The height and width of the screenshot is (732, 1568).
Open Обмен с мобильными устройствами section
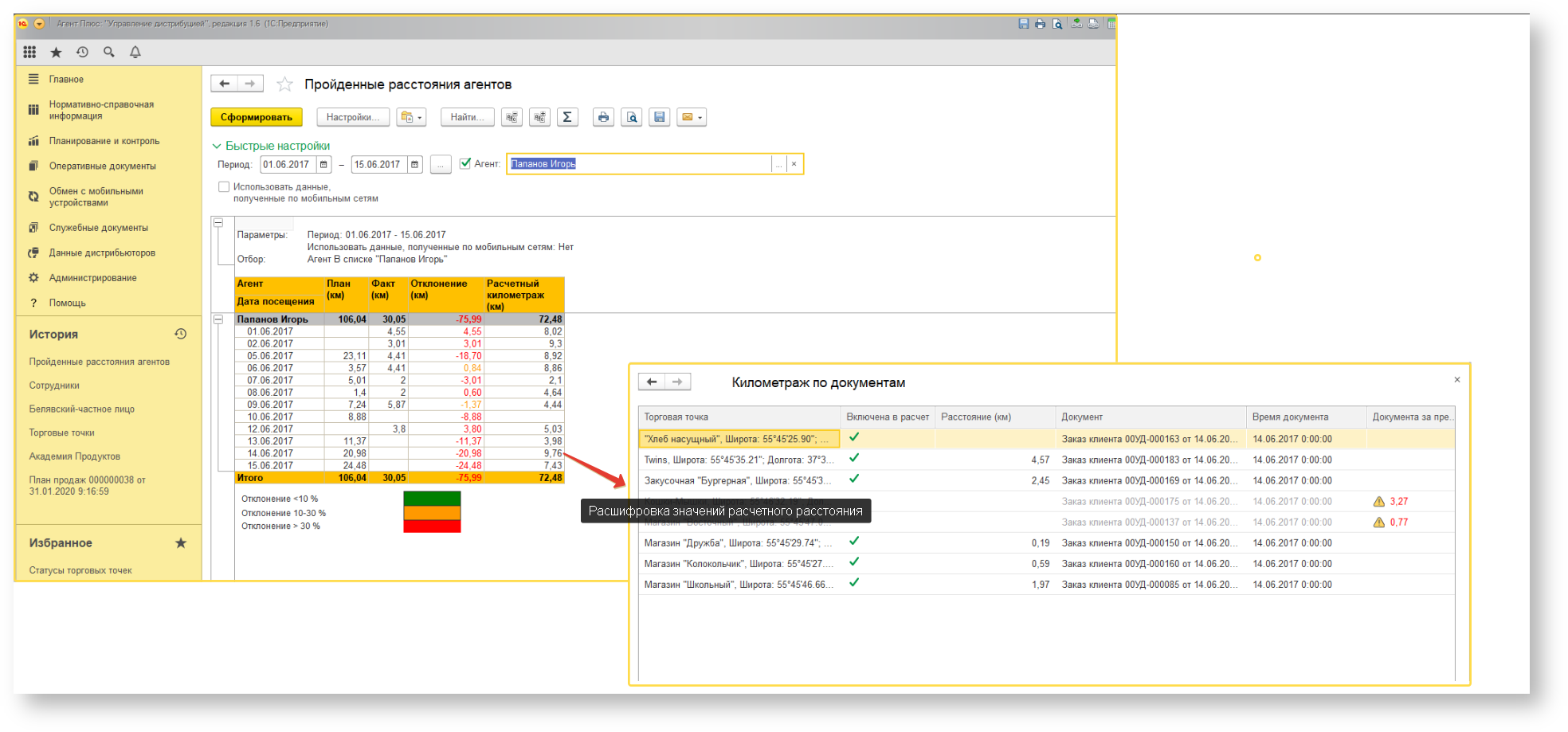click(96, 197)
